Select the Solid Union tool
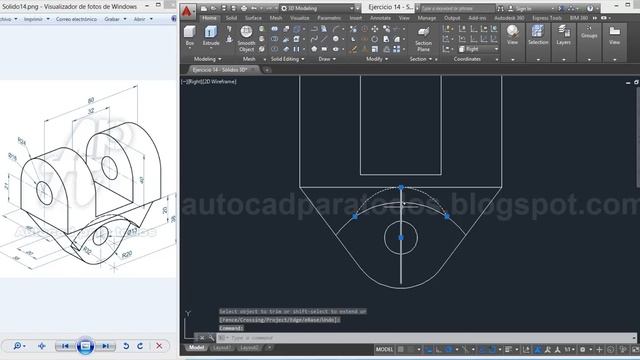This screenshot has height=360, width=640. tap(274, 29)
